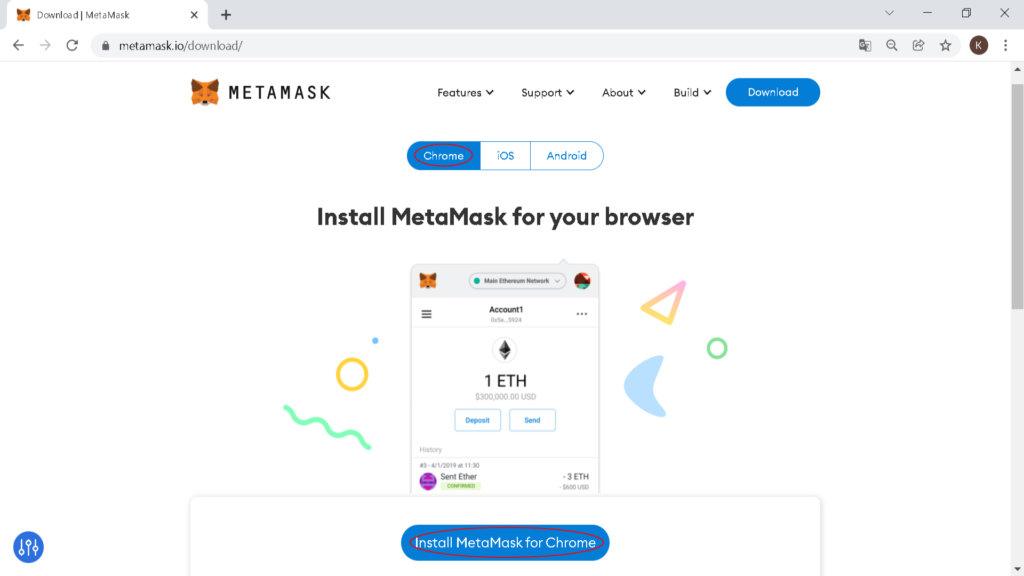Expand the Features dropdown

[x=465, y=92]
